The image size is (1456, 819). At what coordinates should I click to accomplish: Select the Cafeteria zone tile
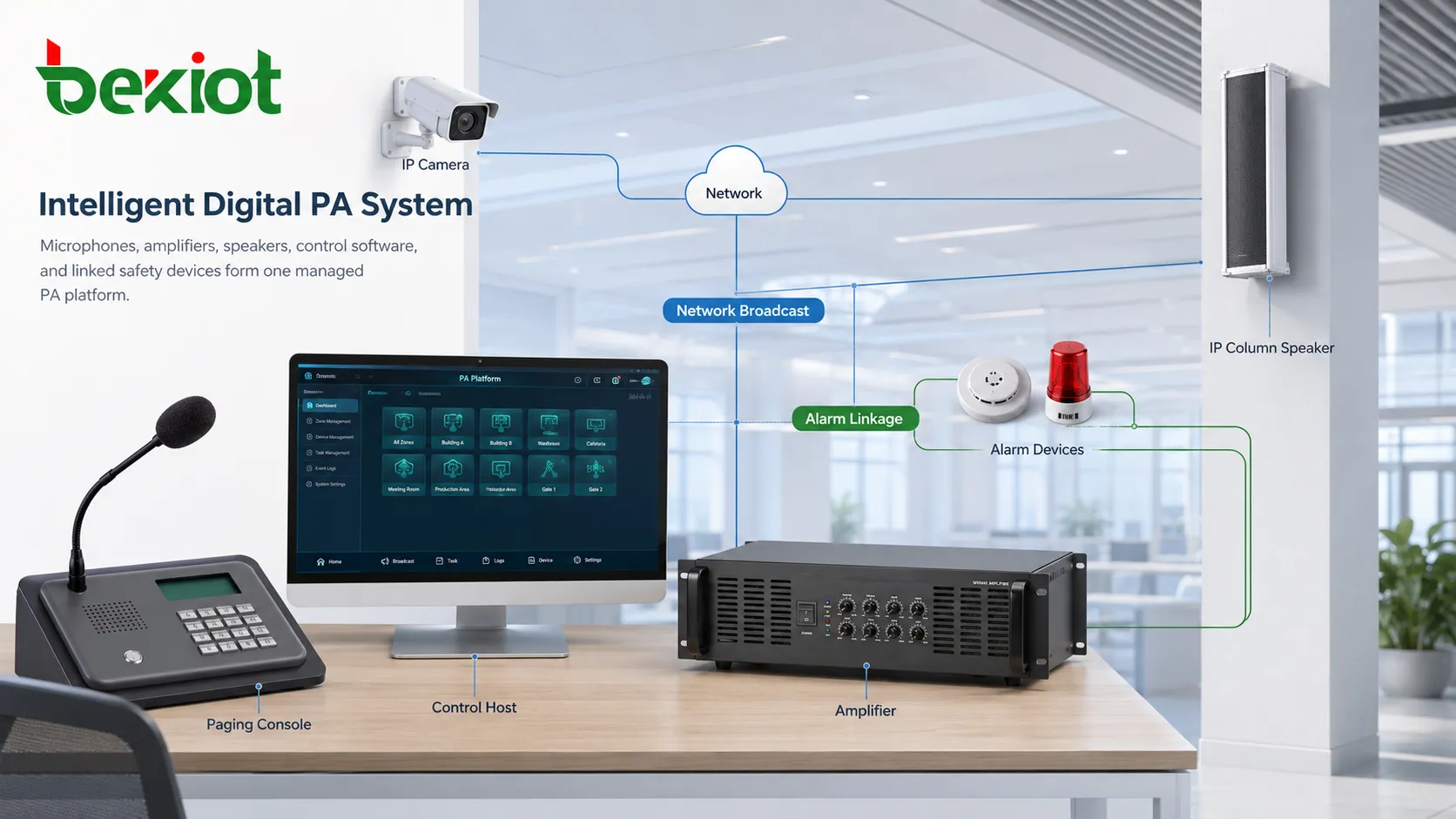[x=596, y=428]
